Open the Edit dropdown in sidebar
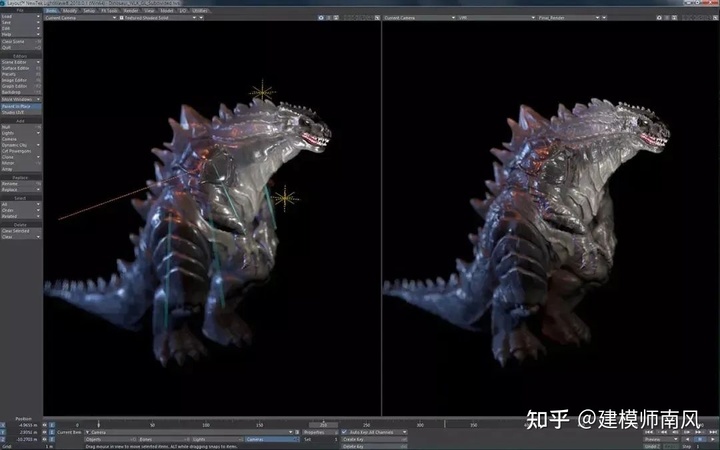 pyautogui.click(x=21, y=28)
